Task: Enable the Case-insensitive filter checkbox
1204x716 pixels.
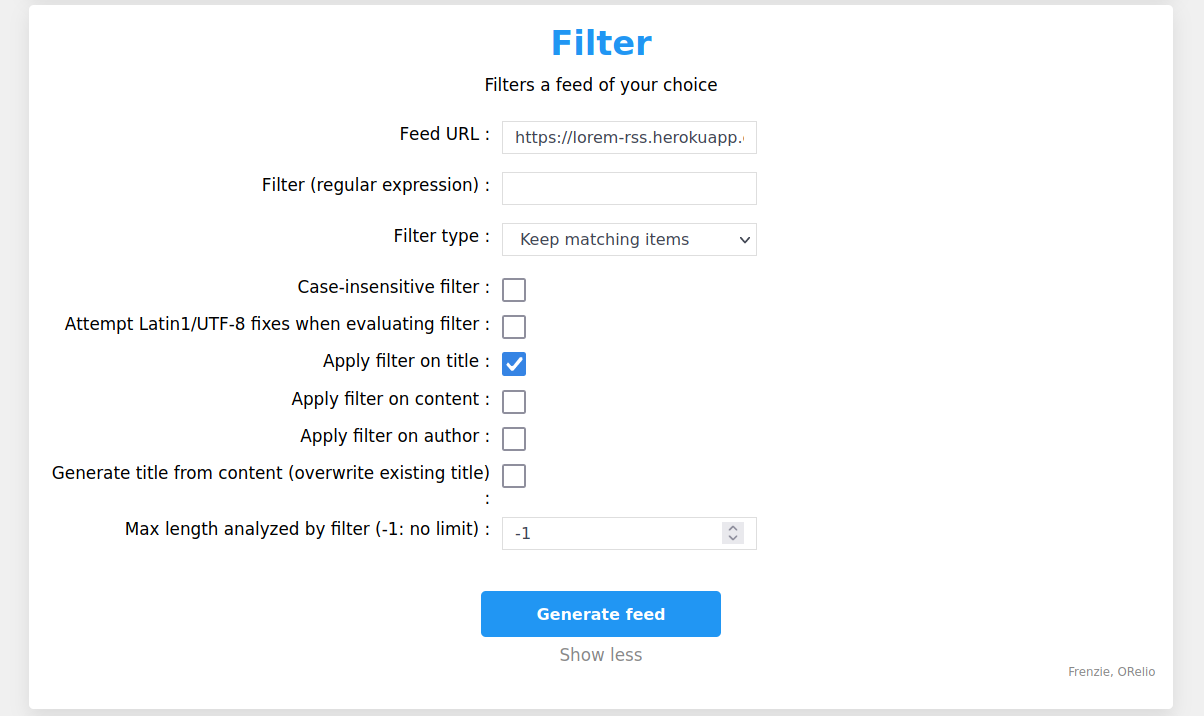Action: (514, 290)
